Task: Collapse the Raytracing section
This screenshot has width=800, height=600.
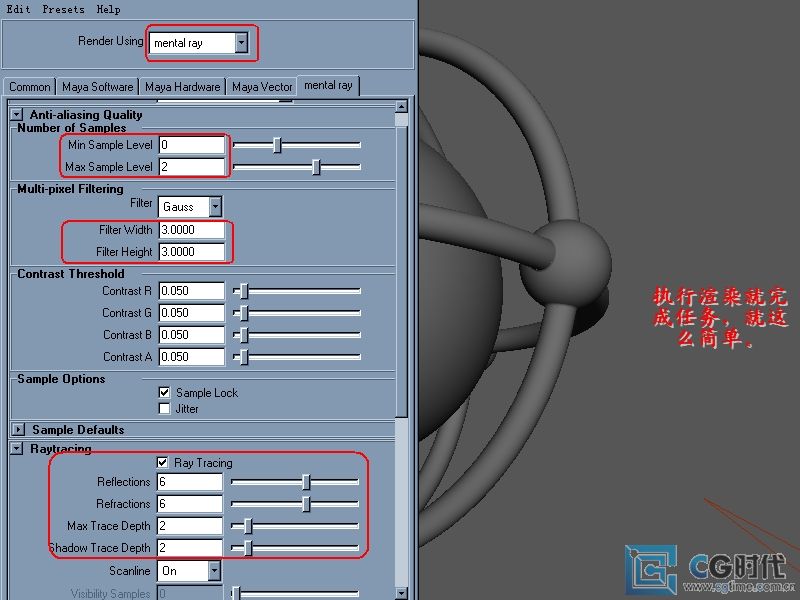Action: 17,448
